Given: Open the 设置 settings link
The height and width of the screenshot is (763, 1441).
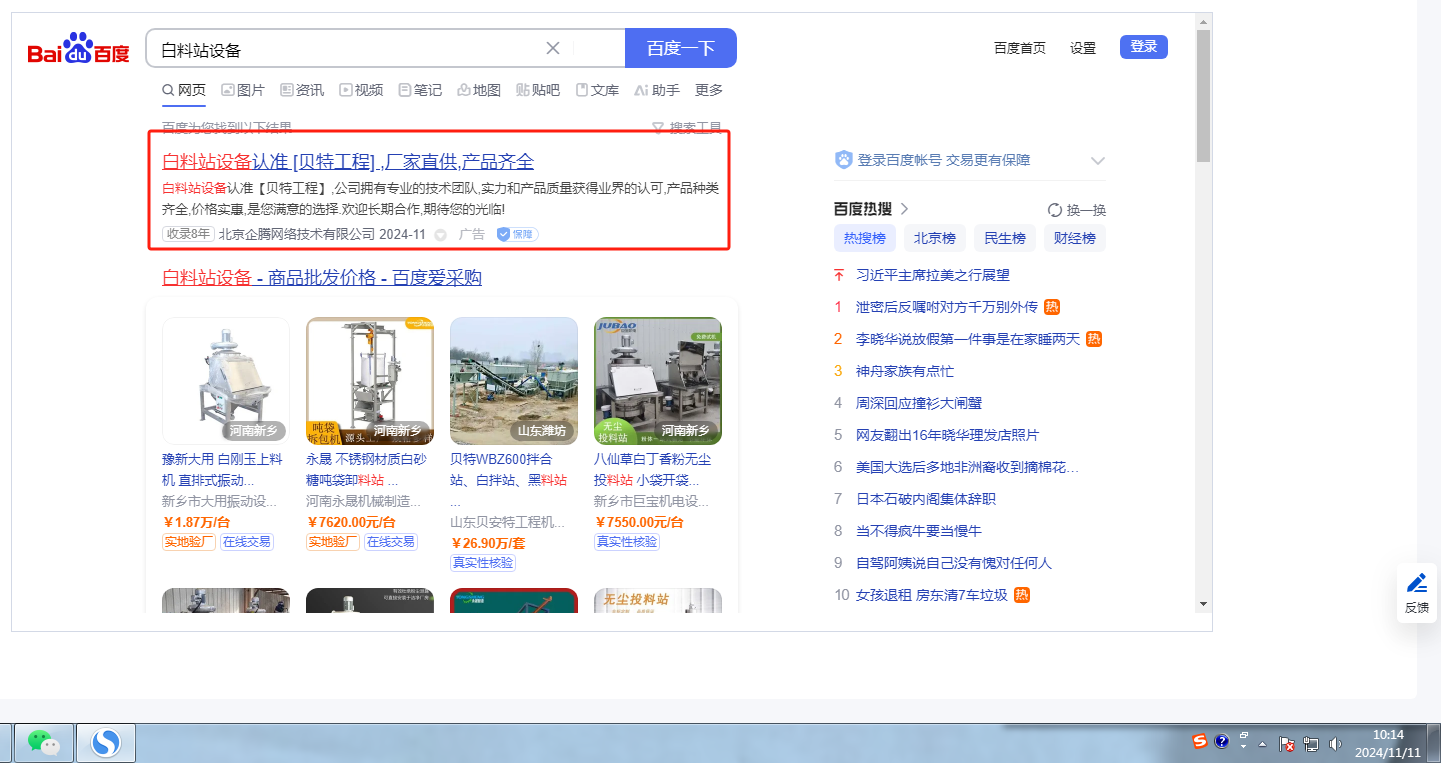Looking at the screenshot, I should (x=1083, y=48).
